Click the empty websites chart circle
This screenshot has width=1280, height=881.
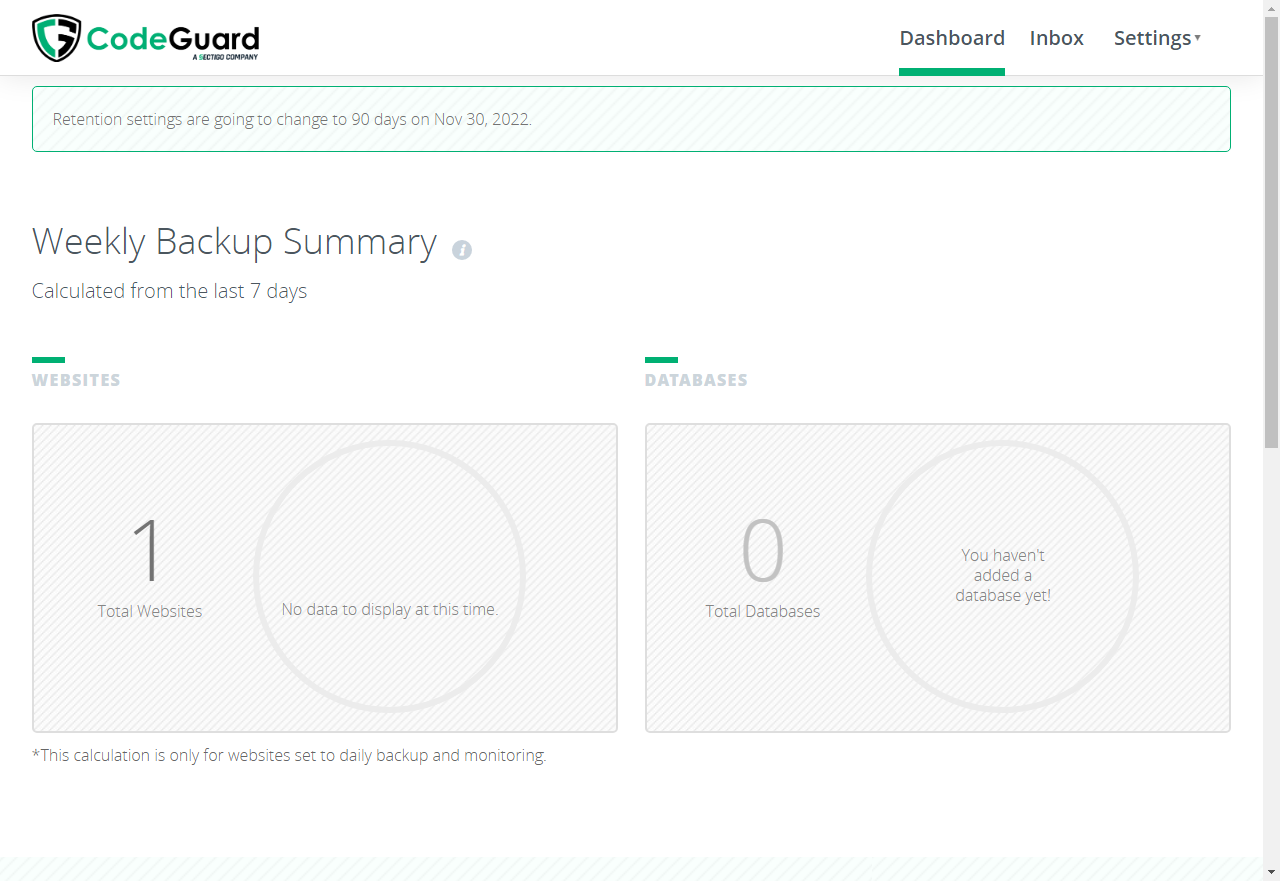pos(391,576)
